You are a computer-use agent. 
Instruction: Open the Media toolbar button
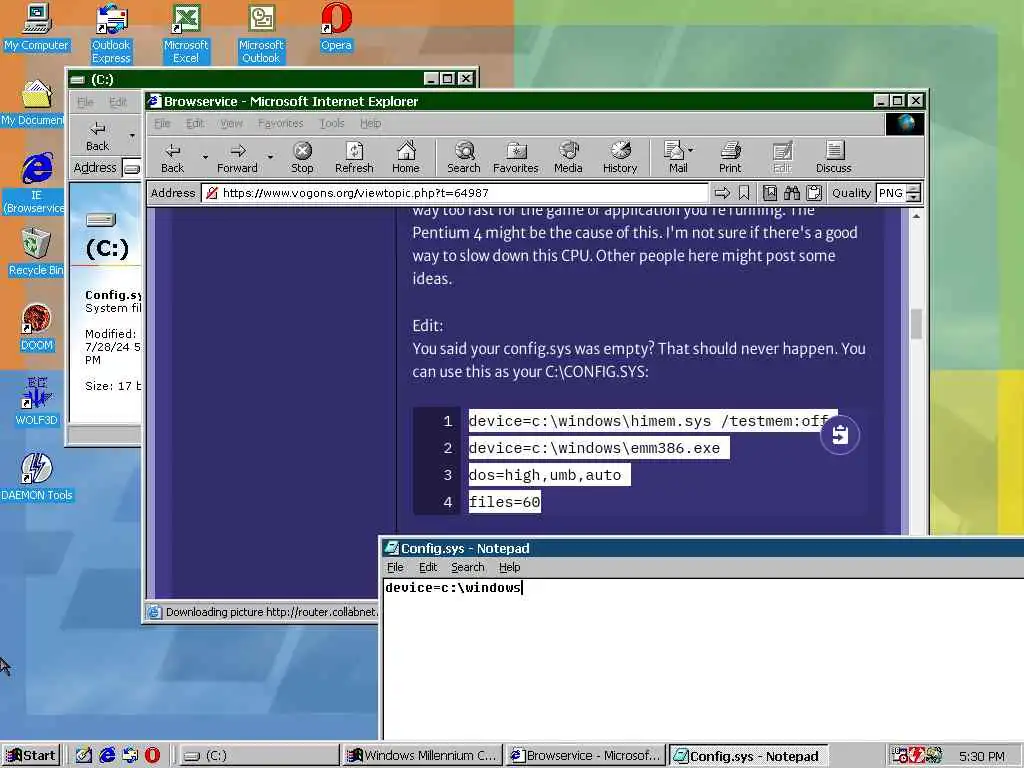pyautogui.click(x=568, y=157)
